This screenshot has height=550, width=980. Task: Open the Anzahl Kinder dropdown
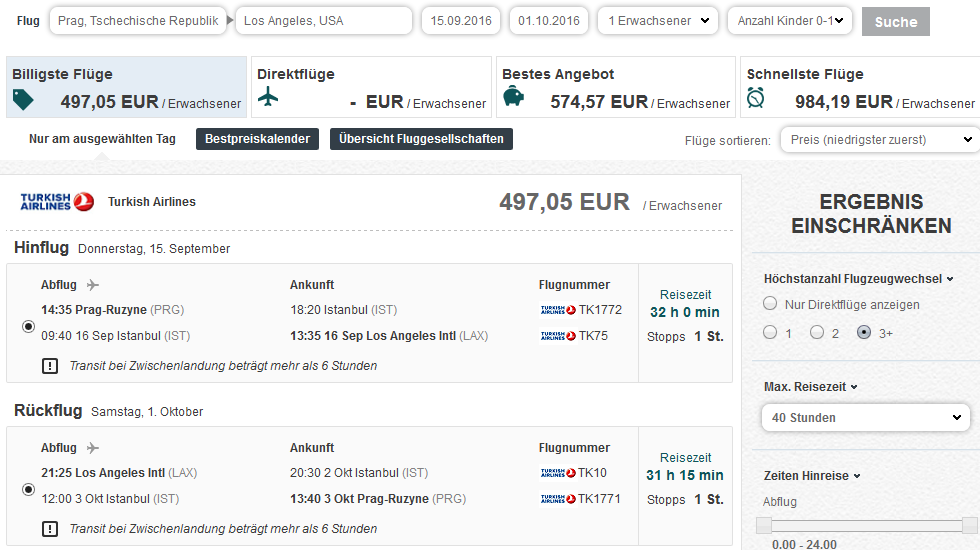pos(790,21)
